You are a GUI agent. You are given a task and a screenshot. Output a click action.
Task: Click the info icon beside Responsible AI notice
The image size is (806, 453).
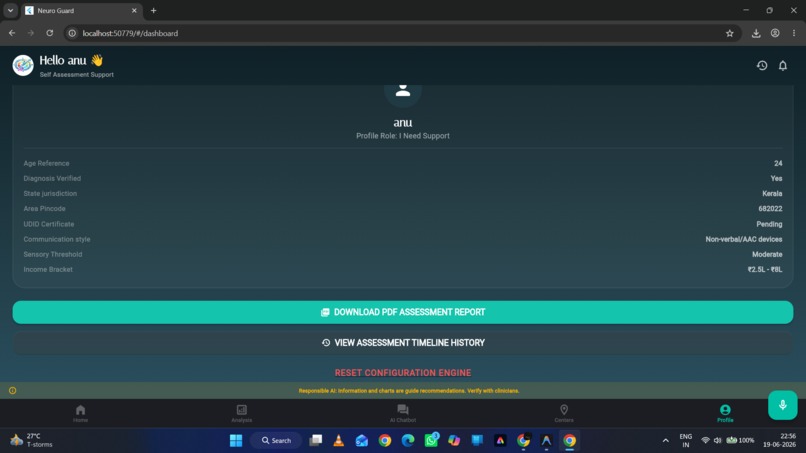point(12,390)
